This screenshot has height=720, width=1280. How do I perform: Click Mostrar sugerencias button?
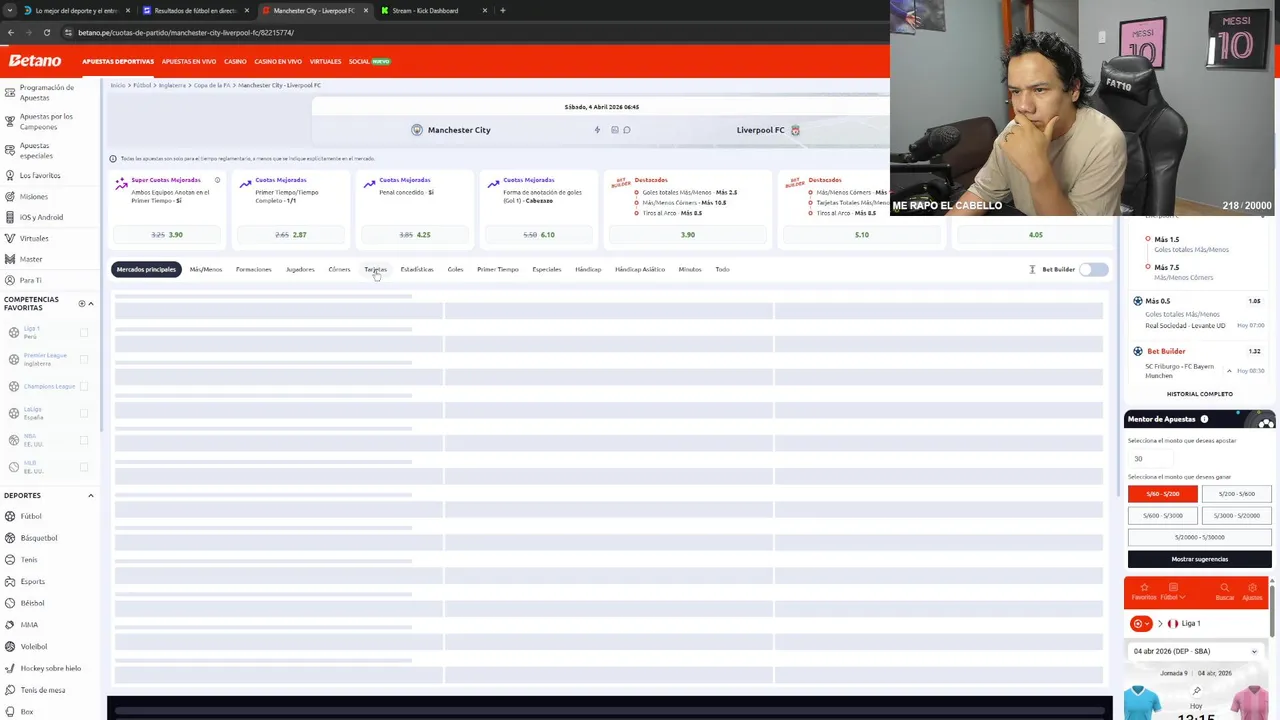pyautogui.click(x=1200, y=559)
